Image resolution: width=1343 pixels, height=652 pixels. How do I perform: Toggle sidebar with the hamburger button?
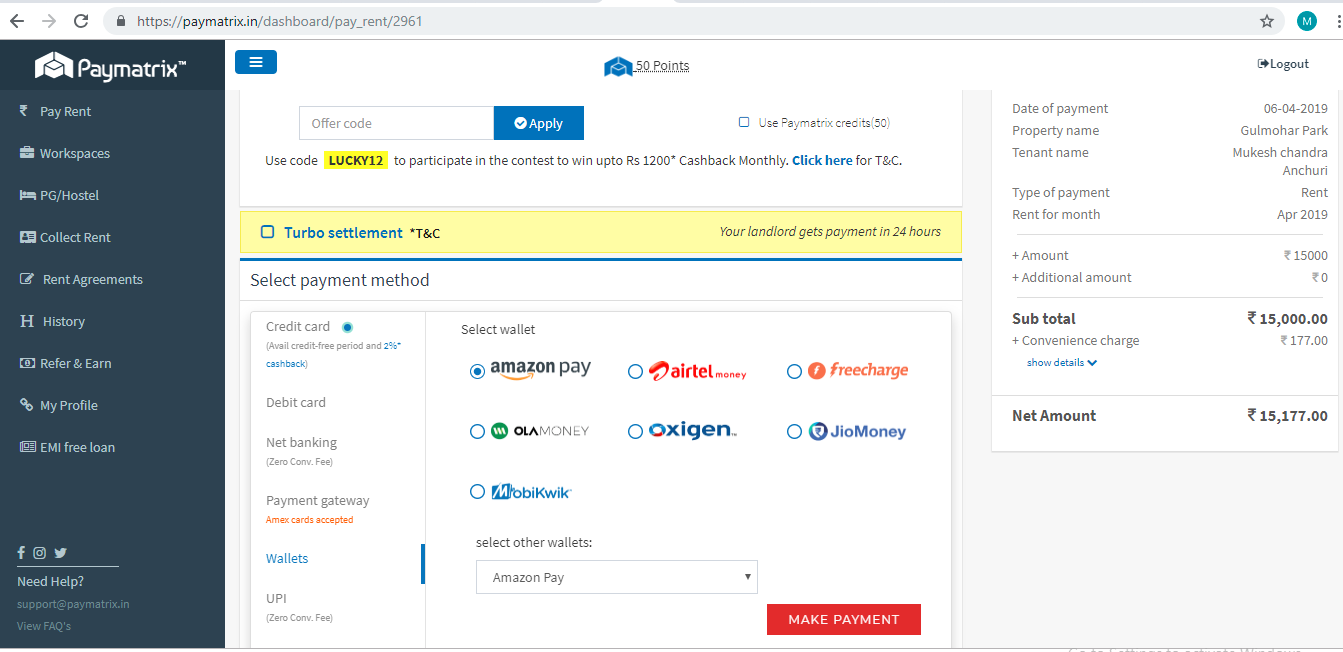coord(256,62)
